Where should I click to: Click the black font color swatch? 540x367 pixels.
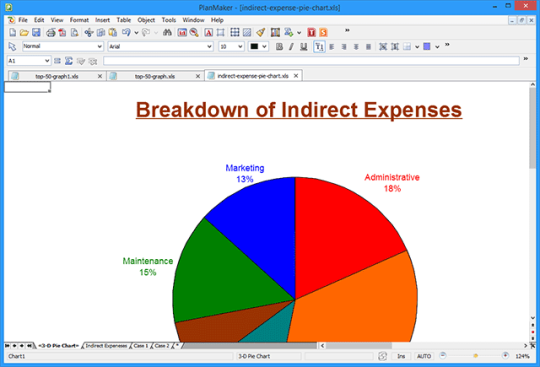point(254,46)
